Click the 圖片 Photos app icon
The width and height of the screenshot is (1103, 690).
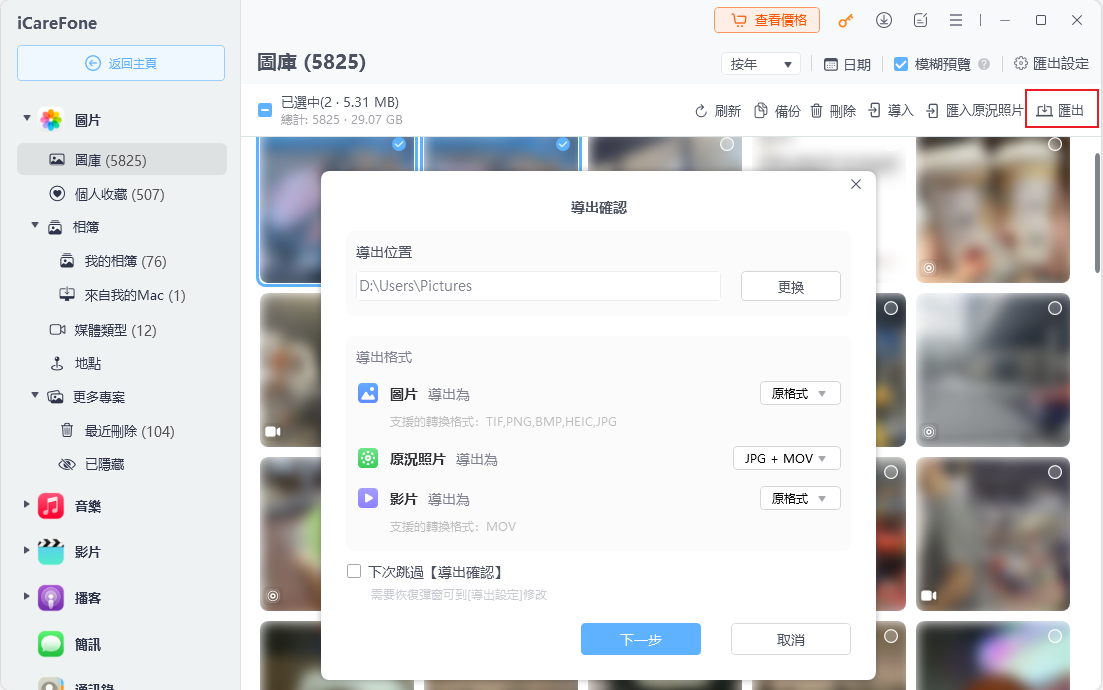51,120
